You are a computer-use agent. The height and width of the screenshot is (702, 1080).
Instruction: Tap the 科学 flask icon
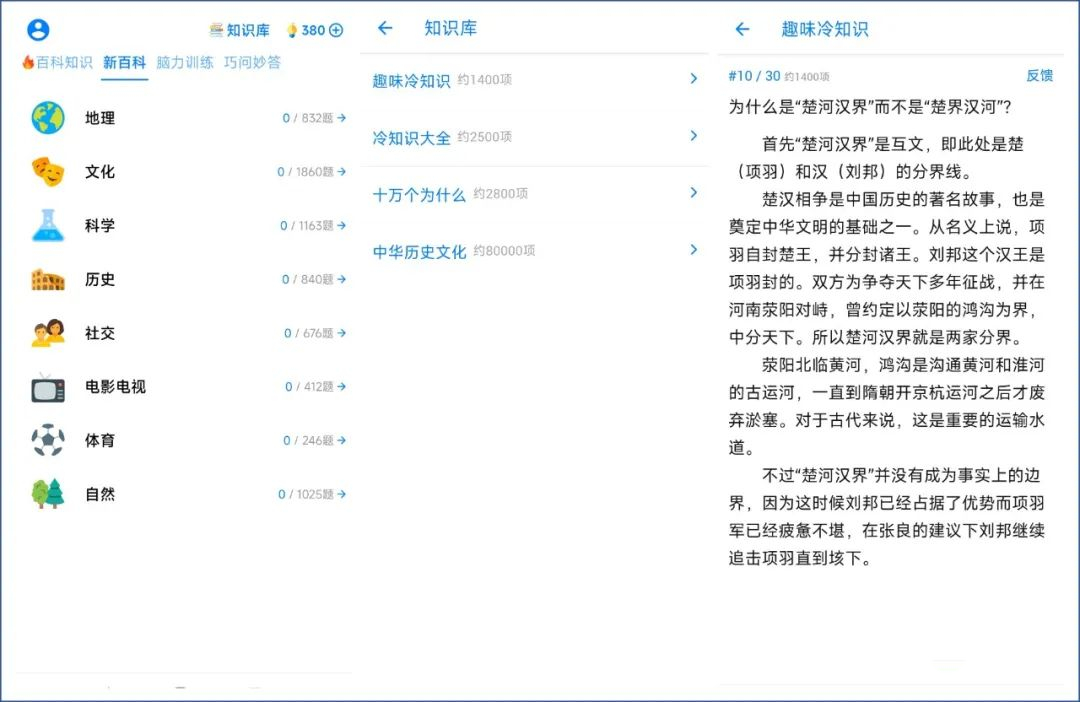tap(42, 225)
